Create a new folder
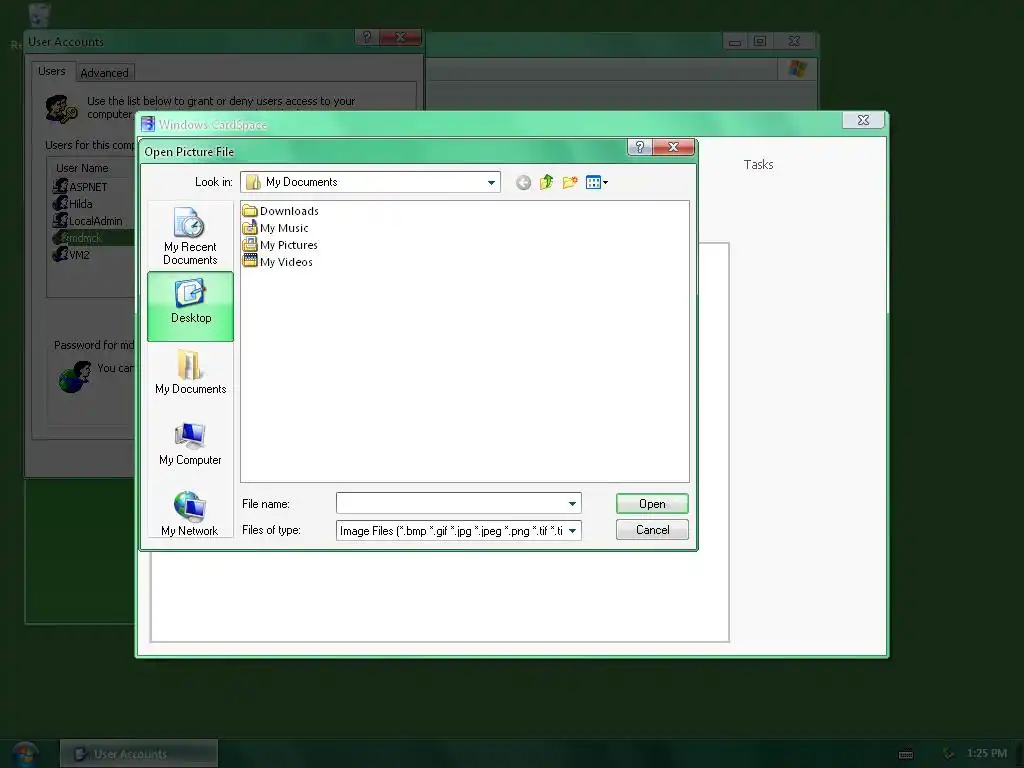1024x768 pixels. [x=570, y=182]
